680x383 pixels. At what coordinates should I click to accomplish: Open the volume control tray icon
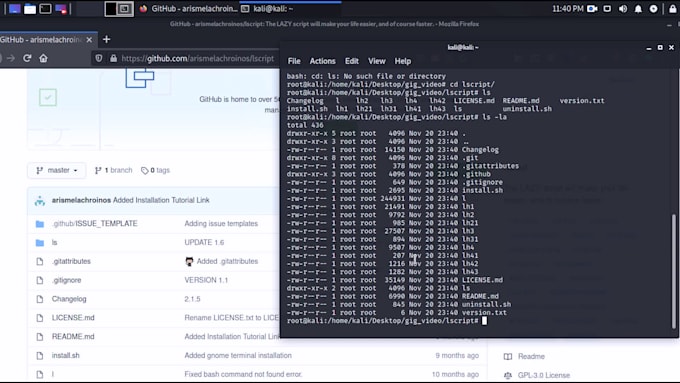pyautogui.click(x=623, y=9)
